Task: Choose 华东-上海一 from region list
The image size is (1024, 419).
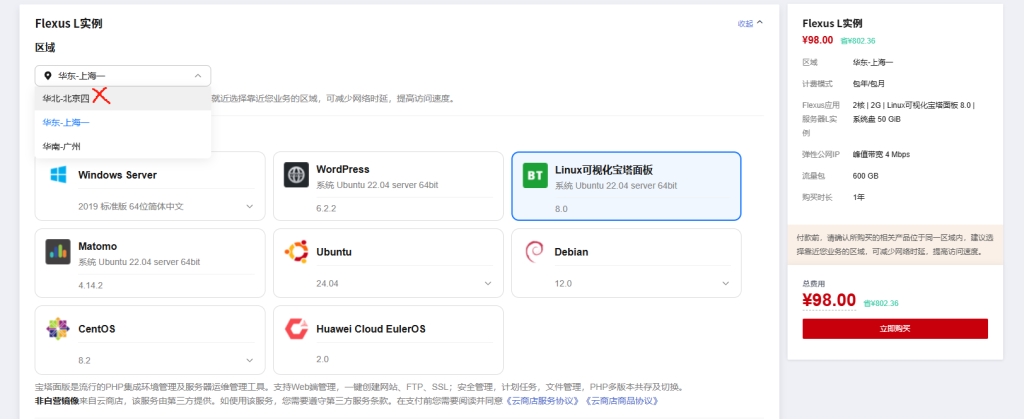Action: (123, 122)
